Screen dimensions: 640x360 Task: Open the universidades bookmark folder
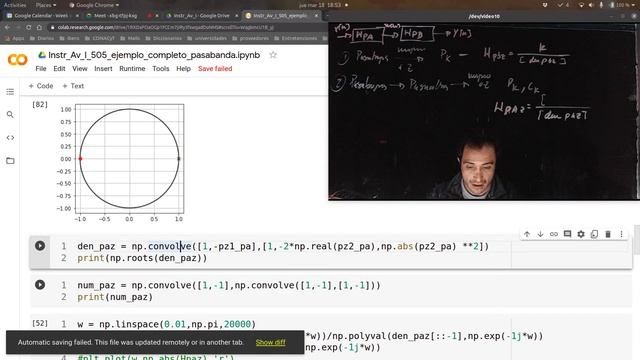[207, 38]
